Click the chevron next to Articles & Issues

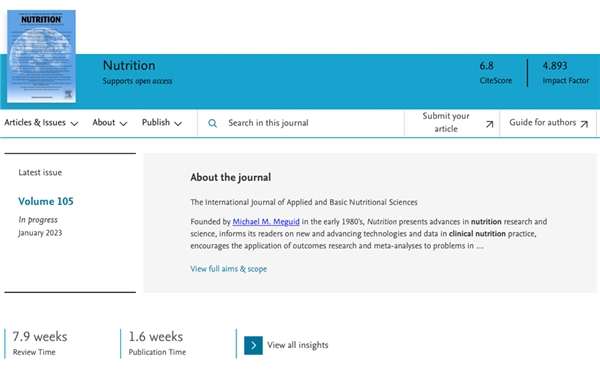[75, 124]
